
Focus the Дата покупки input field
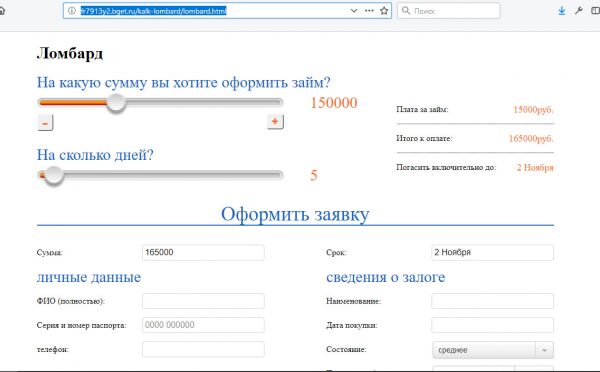pos(492,325)
